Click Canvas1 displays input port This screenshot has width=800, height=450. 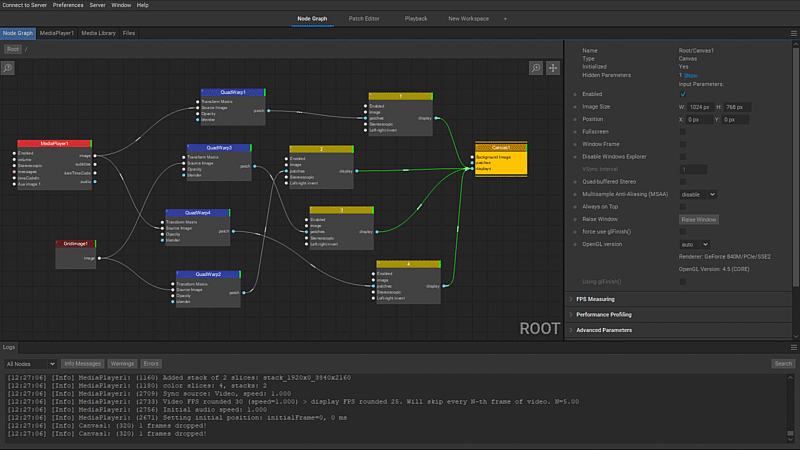tap(472, 169)
